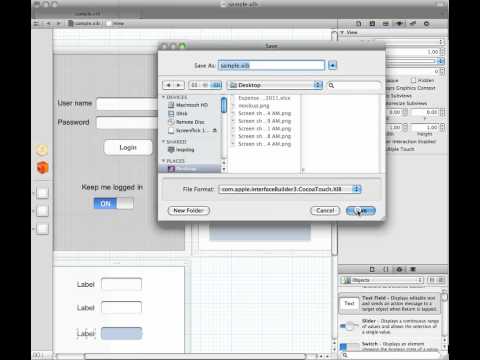Click the highlighted bottom Label text field
480x360 pixels.
coord(121,333)
